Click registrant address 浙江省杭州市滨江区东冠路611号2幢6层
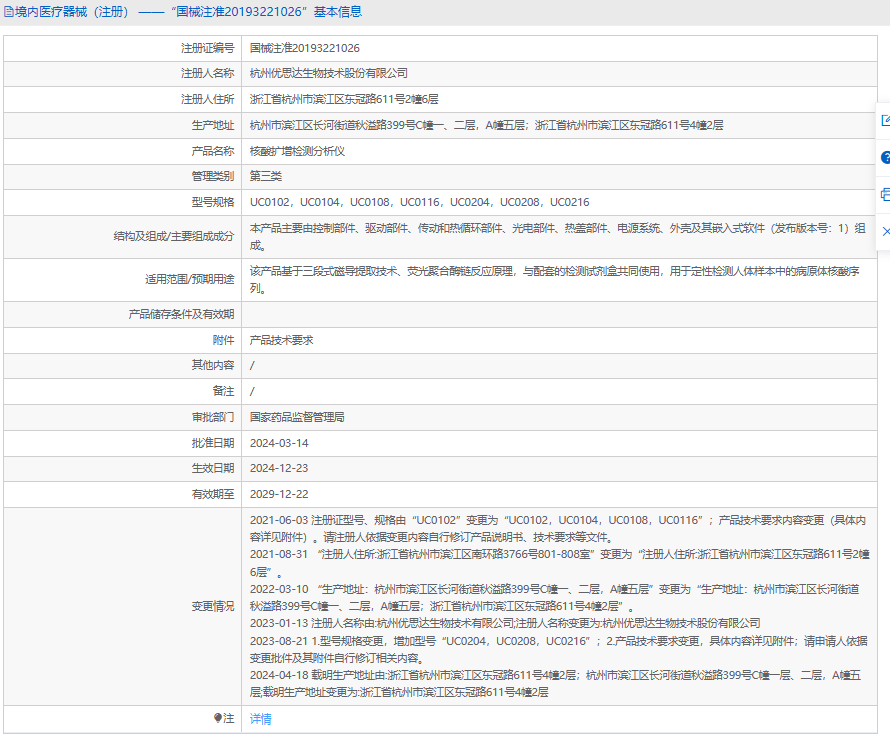The height and width of the screenshot is (736, 890). tap(344, 99)
